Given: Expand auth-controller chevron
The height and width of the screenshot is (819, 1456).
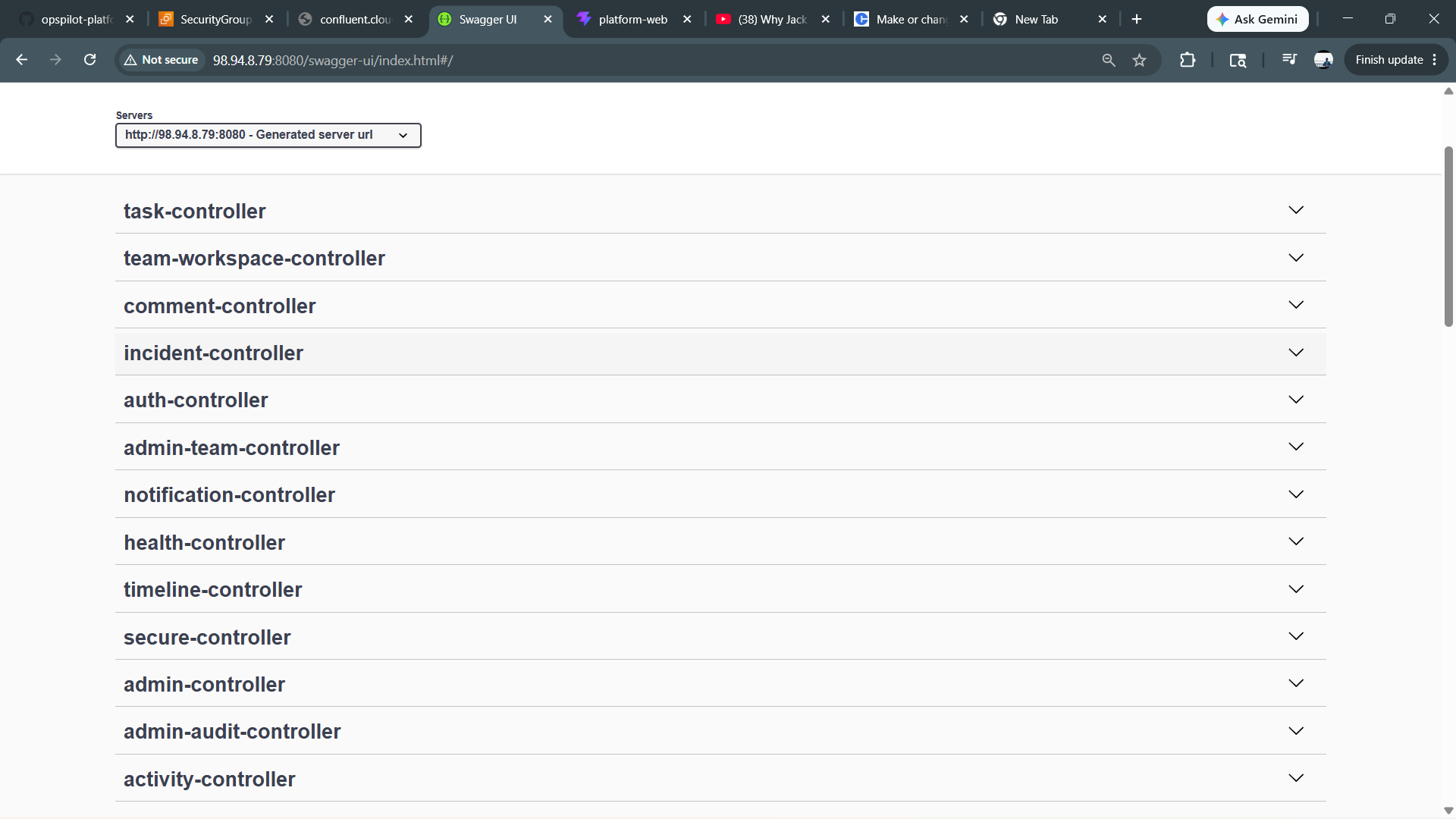Looking at the screenshot, I should (x=1296, y=400).
